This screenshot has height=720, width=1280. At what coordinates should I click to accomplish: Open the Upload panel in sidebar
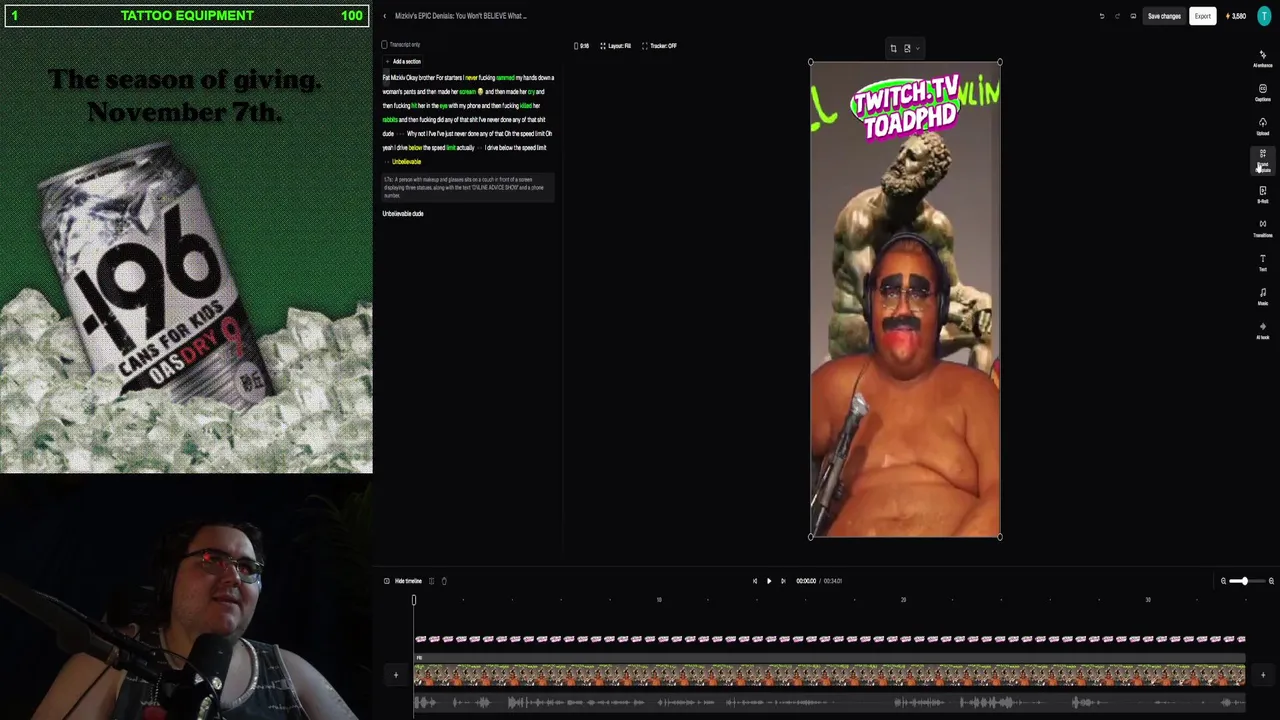tap(1262, 126)
